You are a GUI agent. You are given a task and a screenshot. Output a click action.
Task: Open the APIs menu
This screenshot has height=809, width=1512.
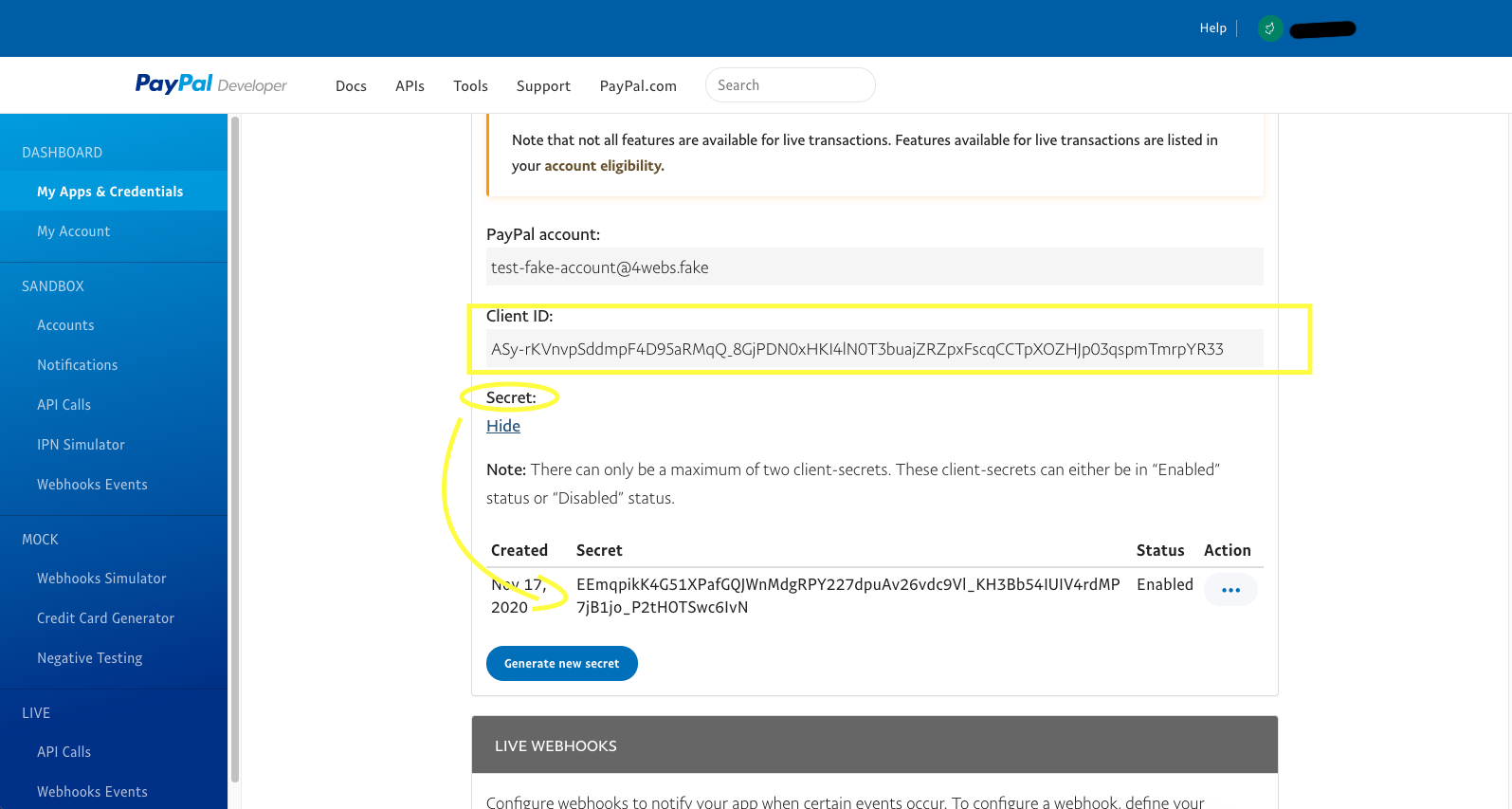pyautogui.click(x=410, y=85)
